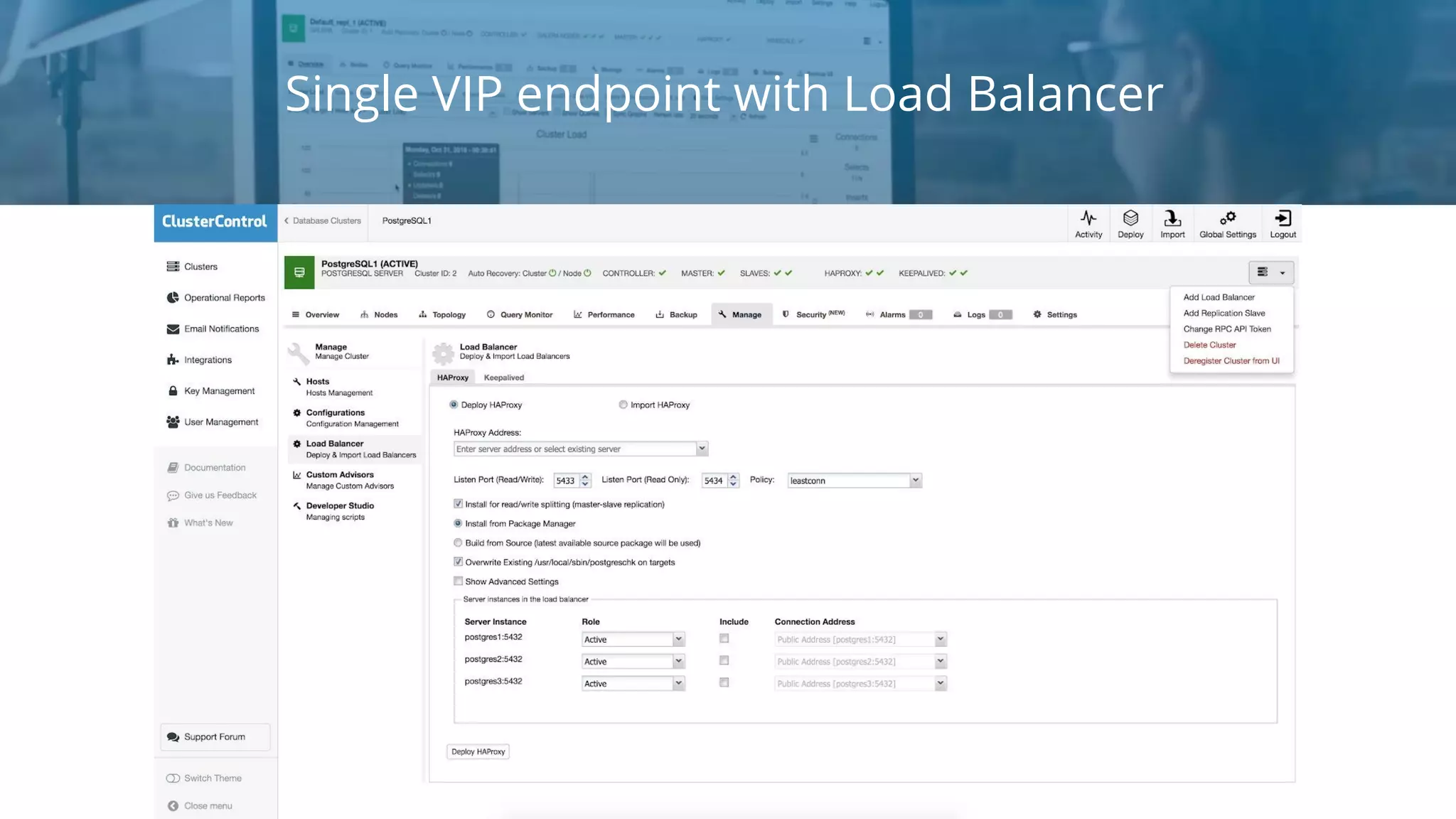The image size is (1456, 819).
Task: Open HAProxy Address dropdown arrow
Action: pyautogui.click(x=702, y=449)
